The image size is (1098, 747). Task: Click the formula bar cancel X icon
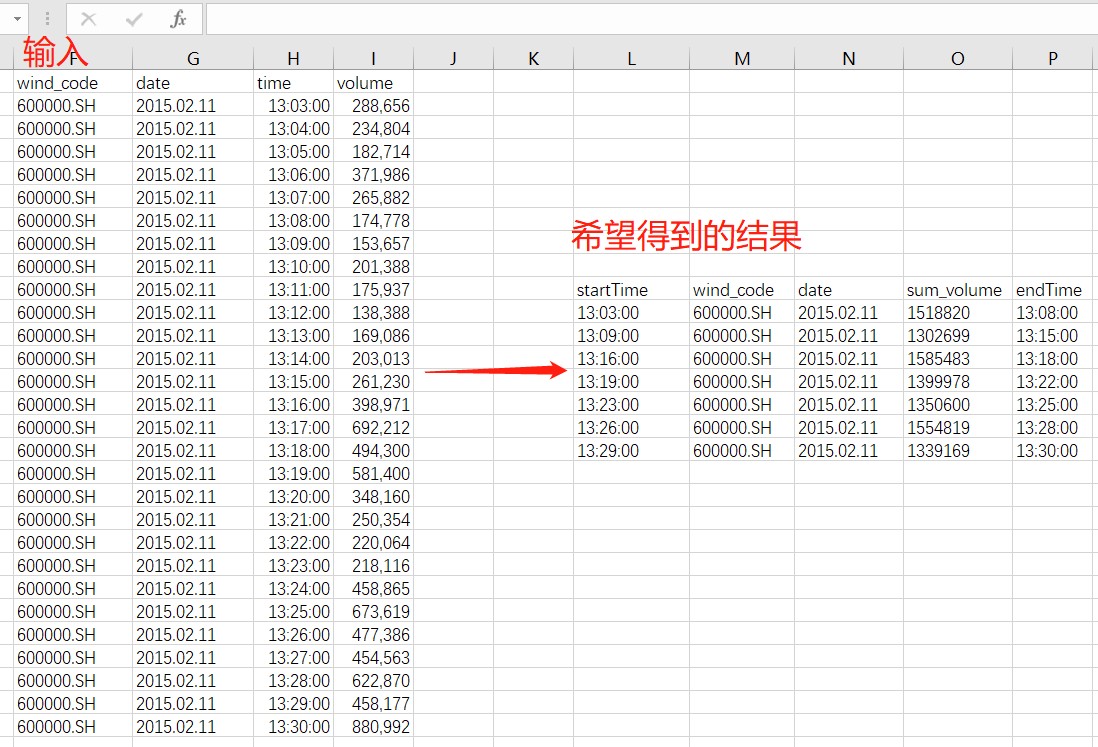[89, 19]
